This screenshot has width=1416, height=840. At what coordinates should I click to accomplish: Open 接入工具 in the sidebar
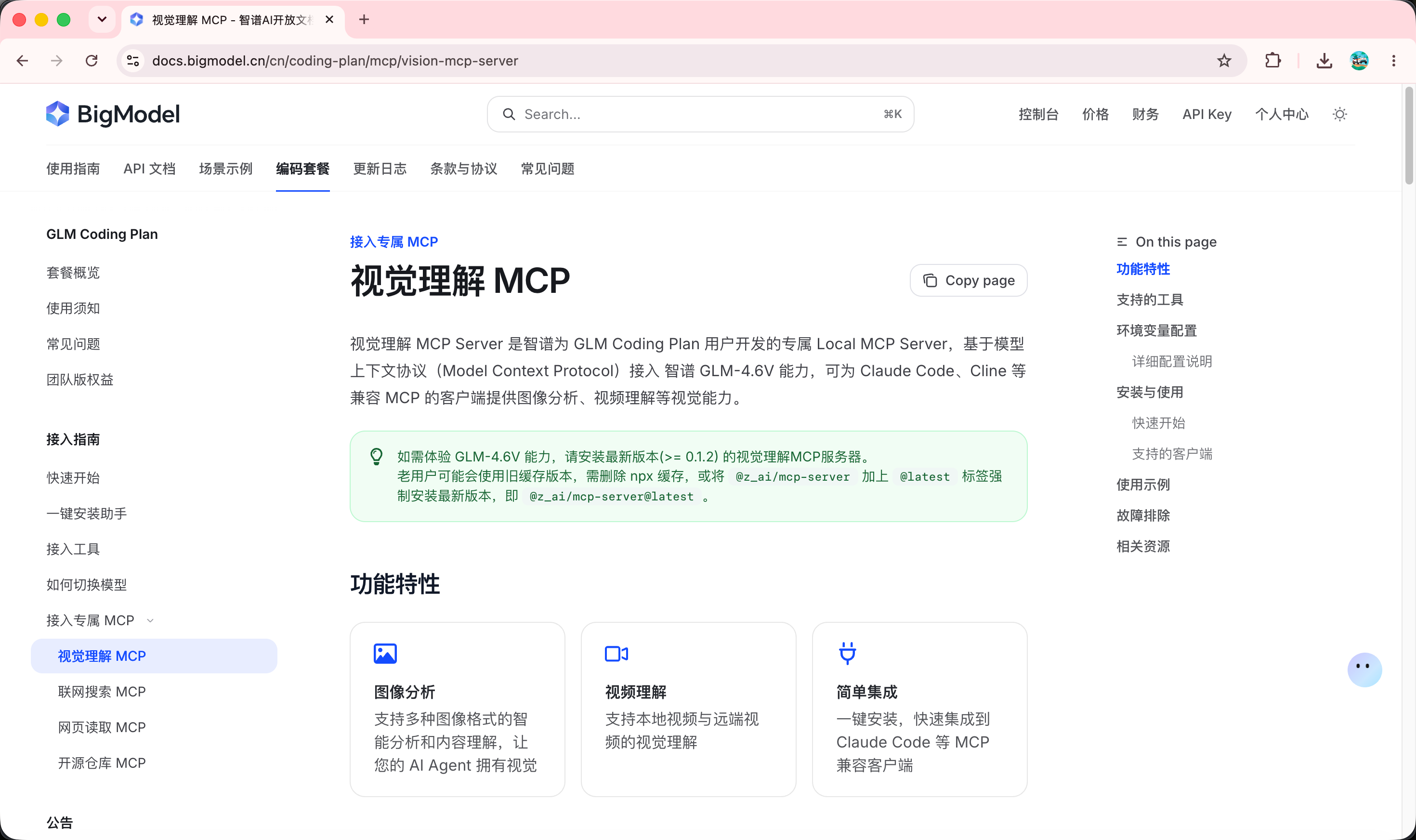click(x=73, y=549)
